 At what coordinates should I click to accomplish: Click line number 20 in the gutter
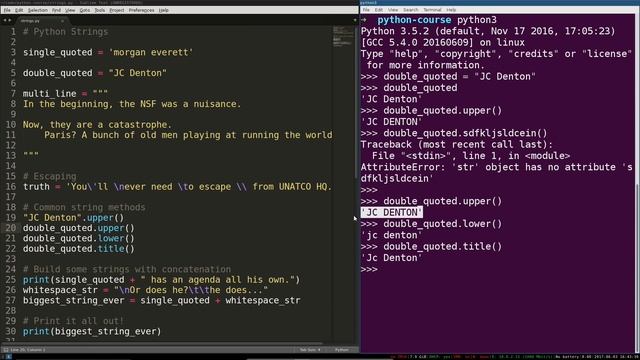pyautogui.click(x=11, y=228)
